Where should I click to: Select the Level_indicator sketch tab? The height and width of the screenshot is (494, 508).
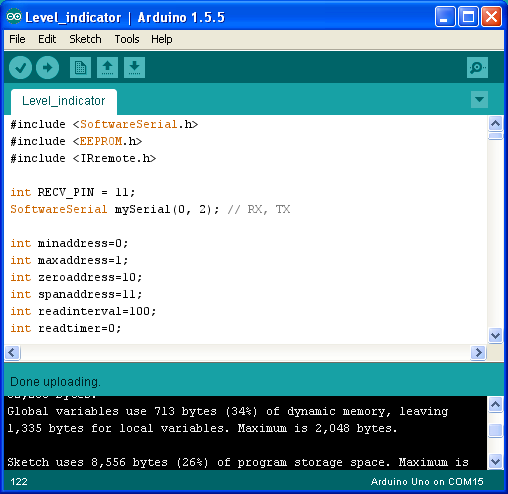point(64,101)
